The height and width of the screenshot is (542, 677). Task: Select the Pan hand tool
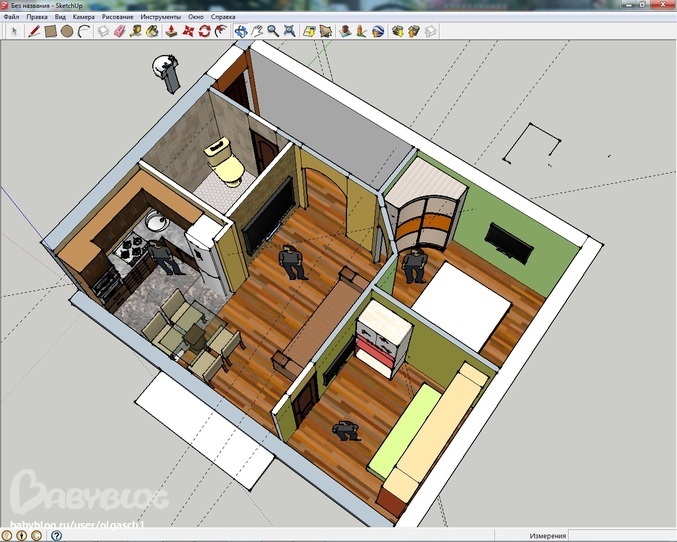coord(257,31)
